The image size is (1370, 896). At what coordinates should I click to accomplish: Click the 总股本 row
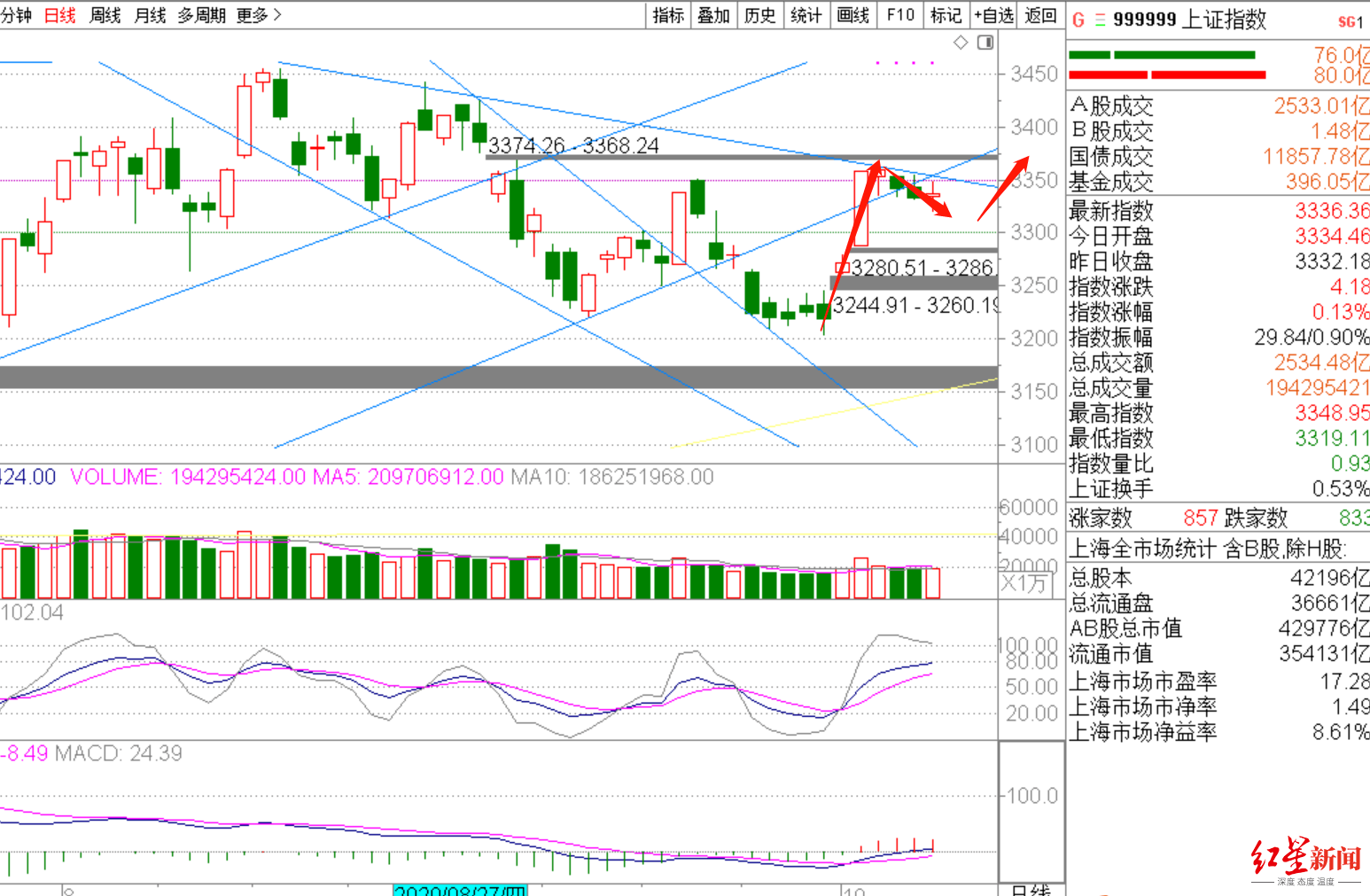(1218, 578)
